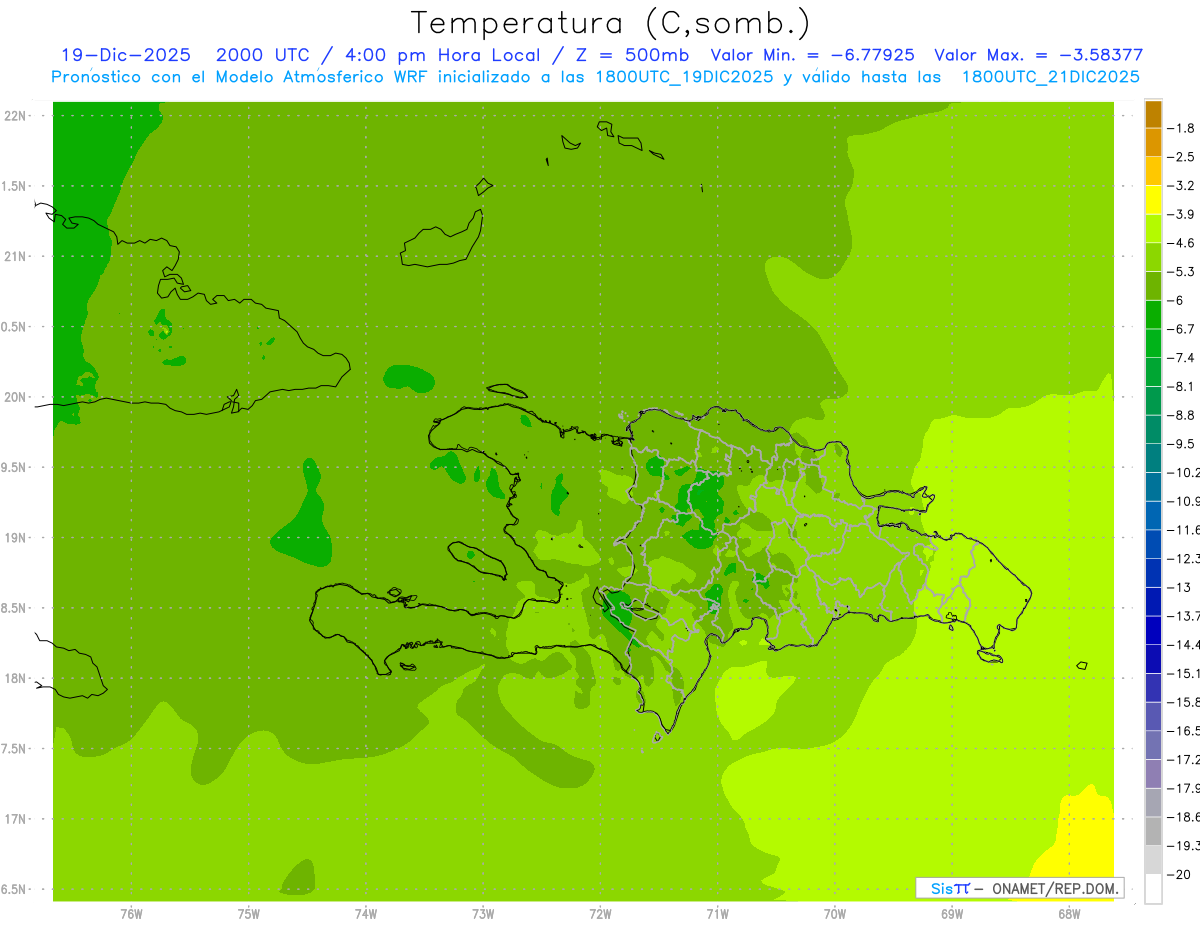This screenshot has width=1200, height=927.
Task: Click the "17N" latitude axis label
Action: click(15, 819)
